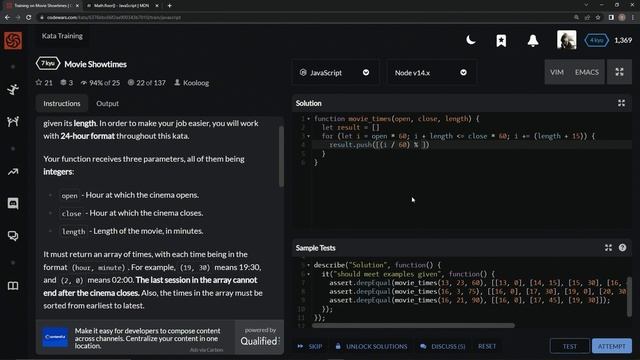640x360 pixels.
Task: Click the Movie Showtimes title
Action: click(96, 64)
